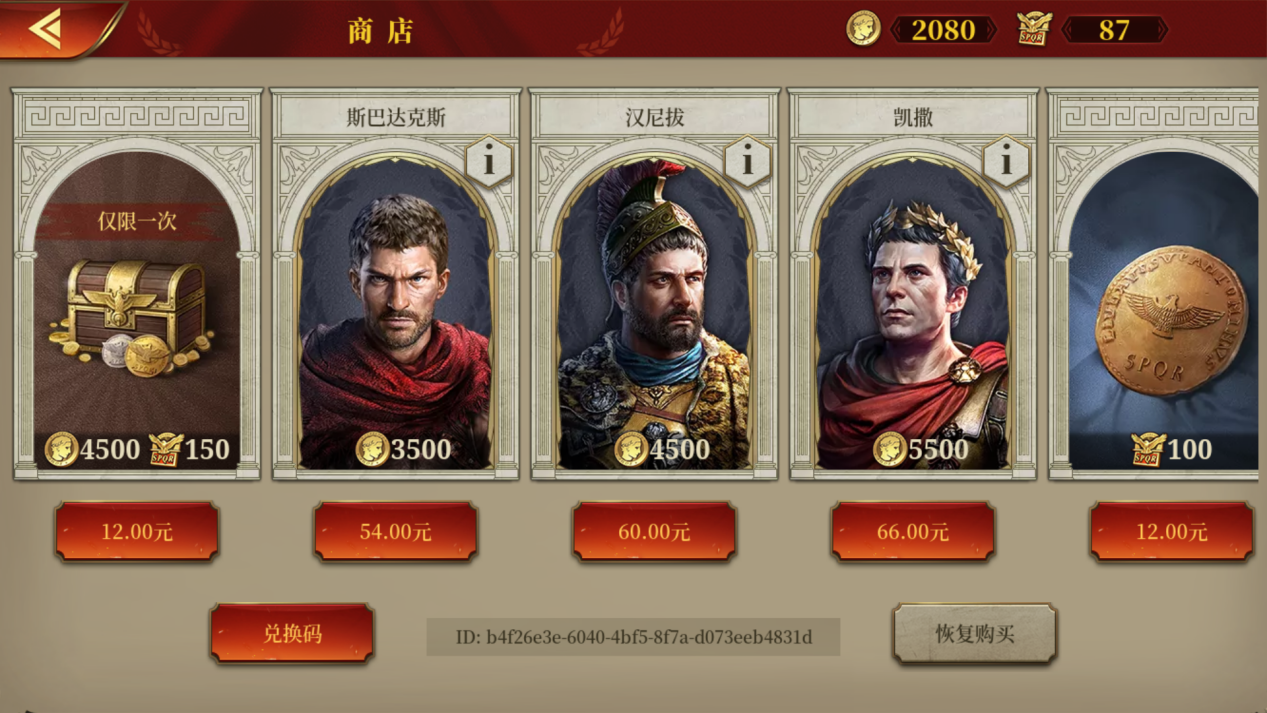Screen dimensions: 1267x713
Task: Buy 汉尼拔 for 60.00元
Action: click(x=654, y=531)
